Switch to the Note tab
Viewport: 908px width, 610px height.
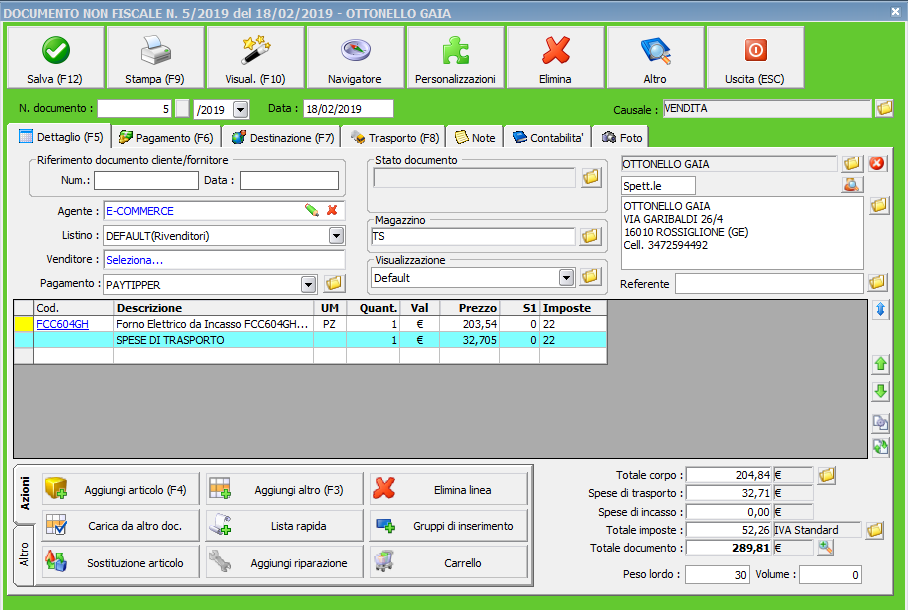click(475, 138)
